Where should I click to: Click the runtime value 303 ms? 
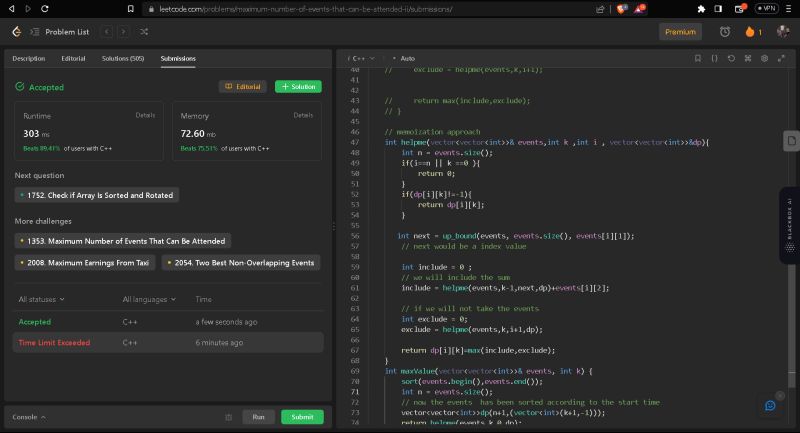click(36, 134)
